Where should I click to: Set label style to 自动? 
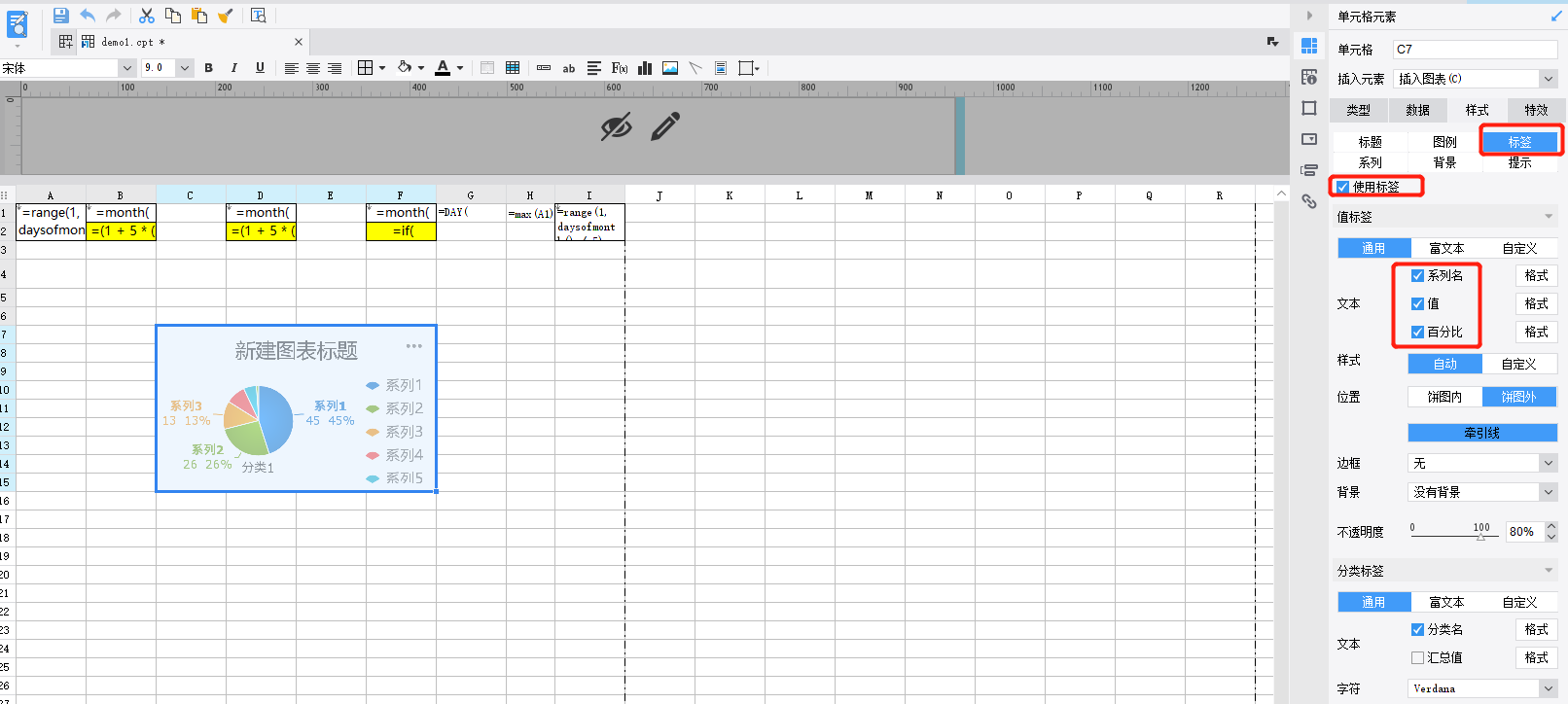1445,364
